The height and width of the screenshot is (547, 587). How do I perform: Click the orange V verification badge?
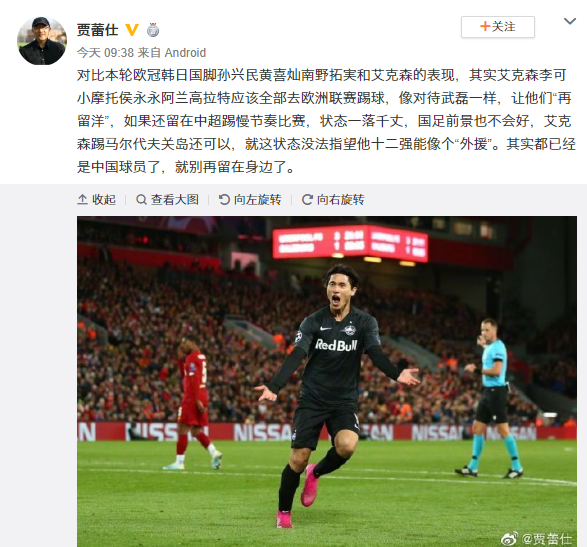click(x=132, y=30)
